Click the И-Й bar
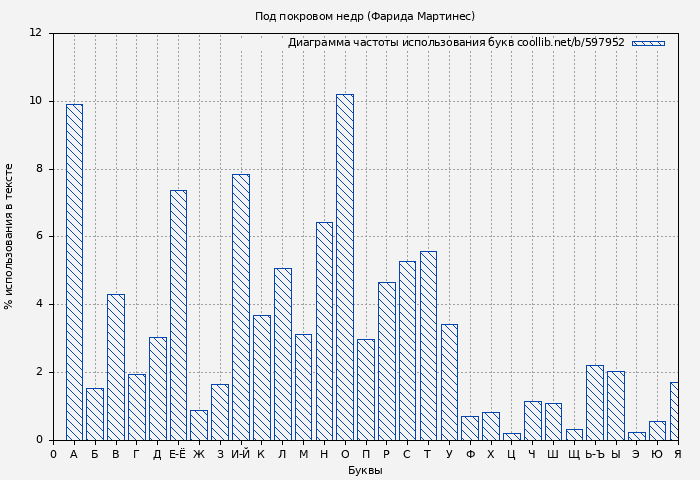The image size is (700, 480). [x=240, y=307]
